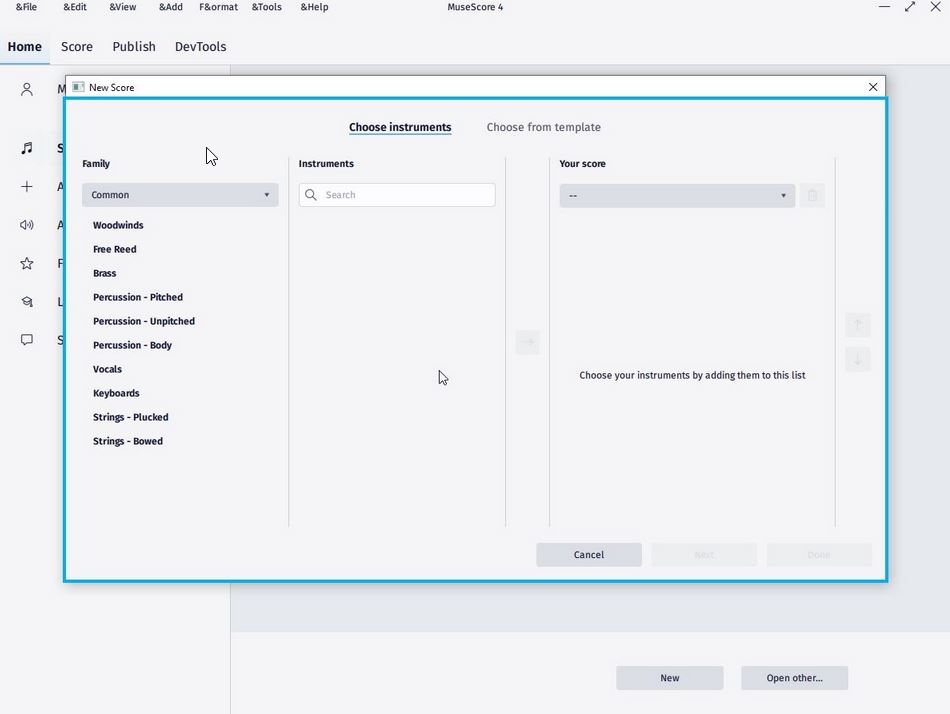This screenshot has height=714, width=950.
Task: Cancel the New Score dialog
Action: 589,554
